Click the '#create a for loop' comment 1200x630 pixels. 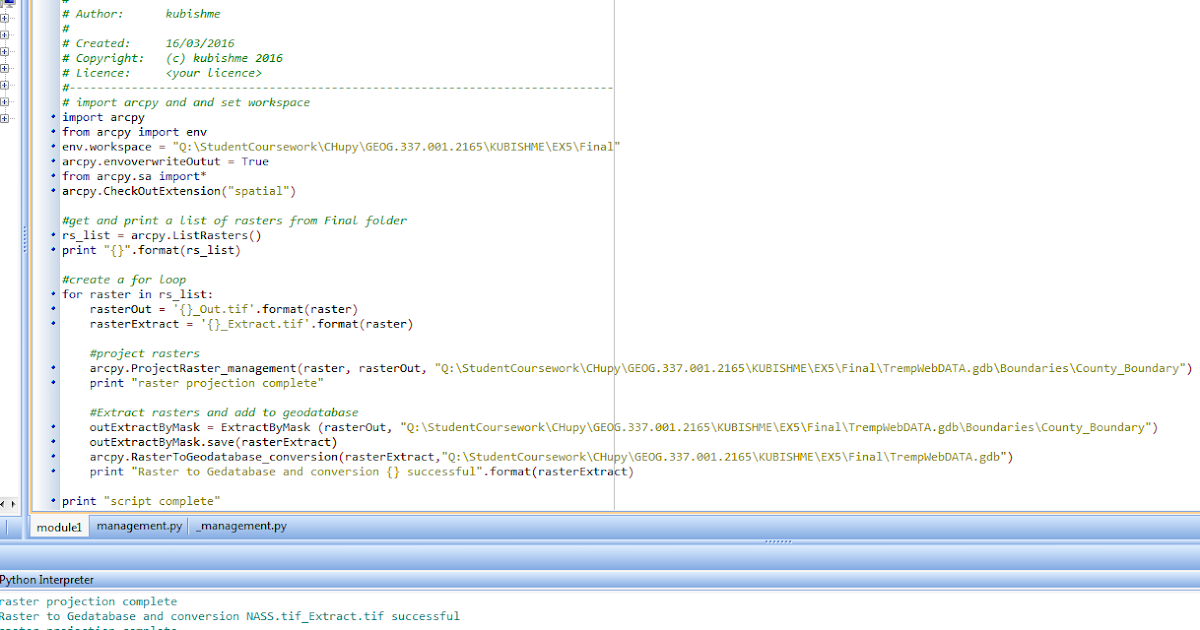(124, 280)
